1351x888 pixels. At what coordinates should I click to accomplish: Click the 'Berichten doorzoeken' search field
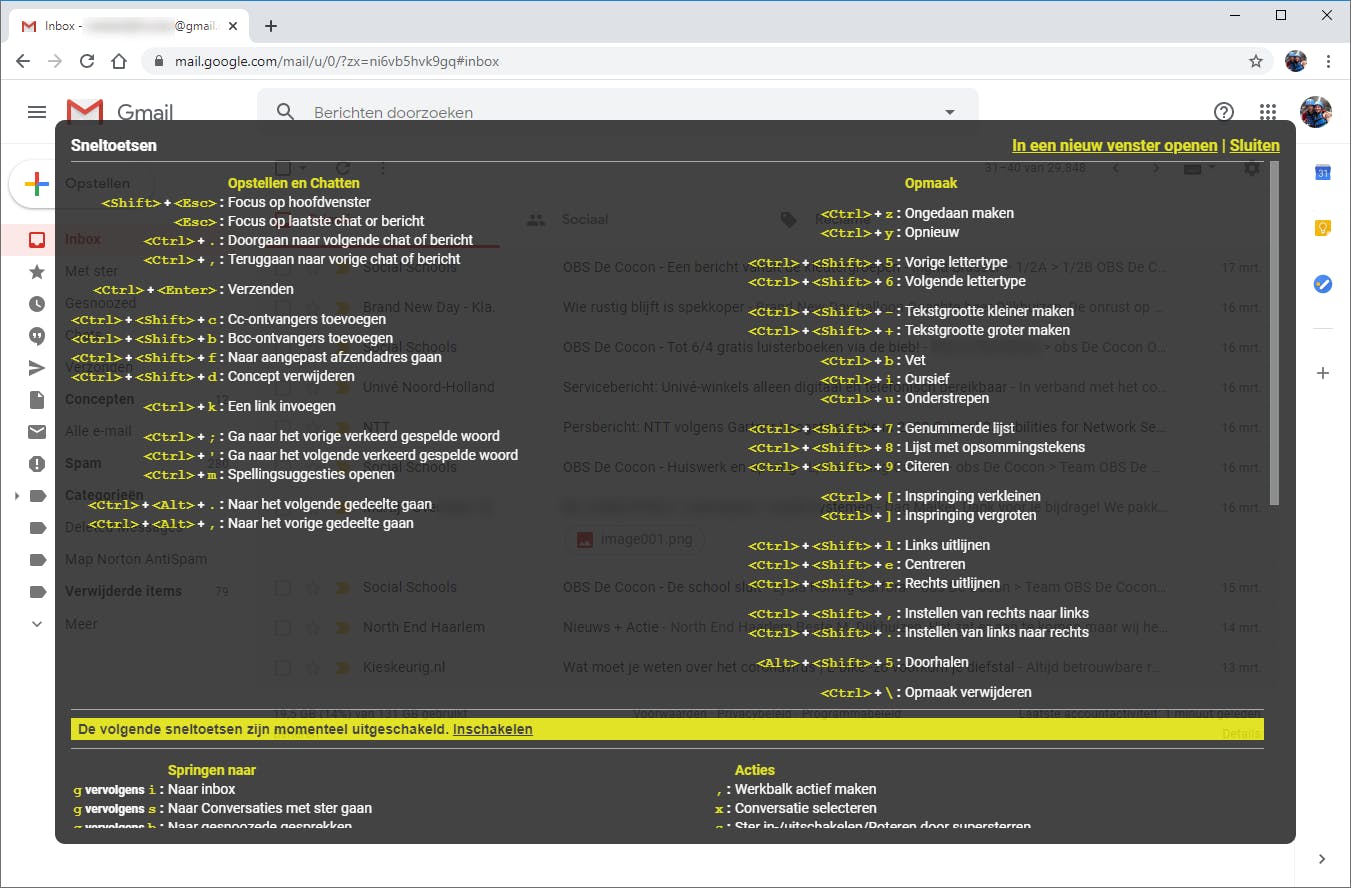(618, 113)
